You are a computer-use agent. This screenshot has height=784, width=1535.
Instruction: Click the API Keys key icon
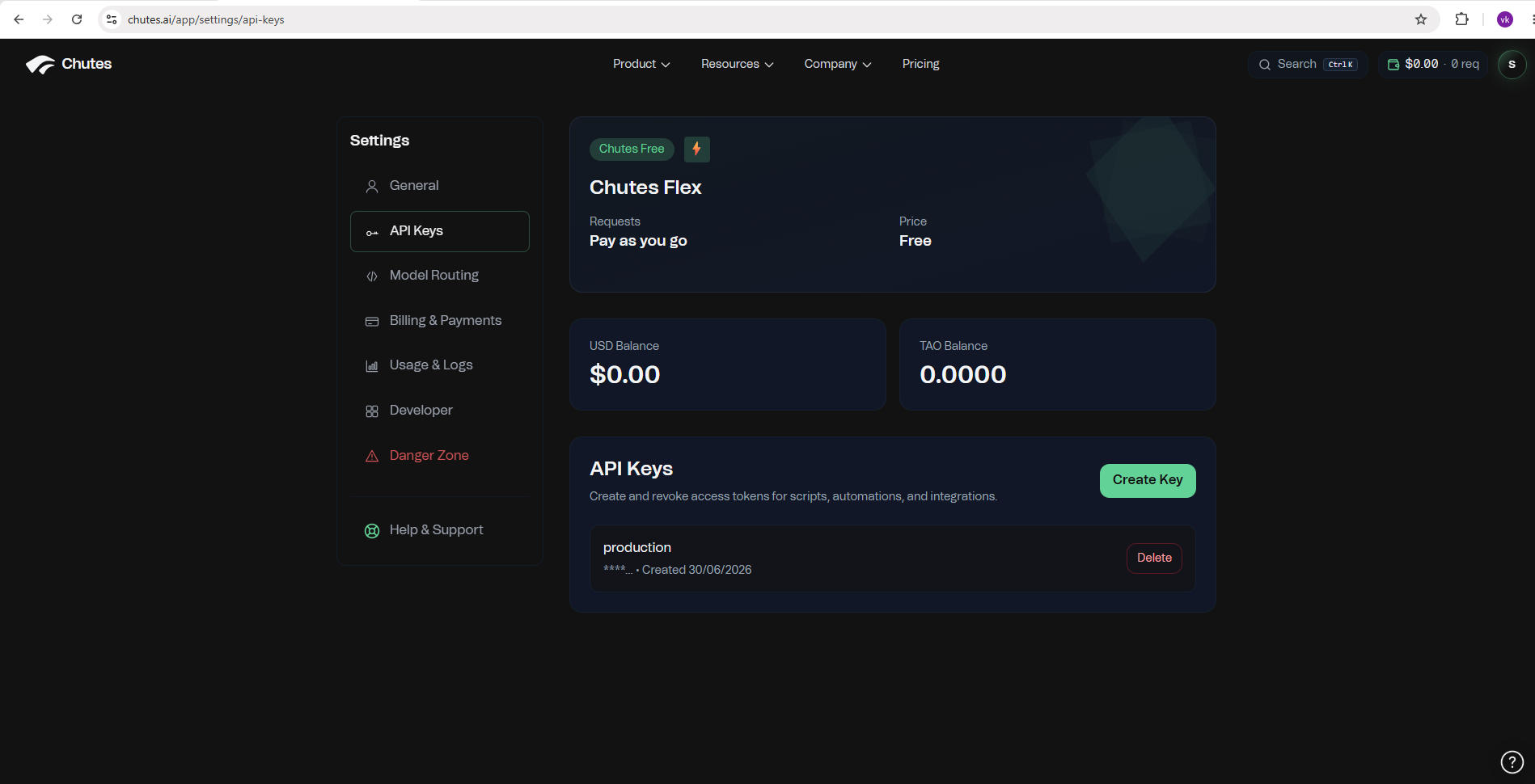(372, 233)
